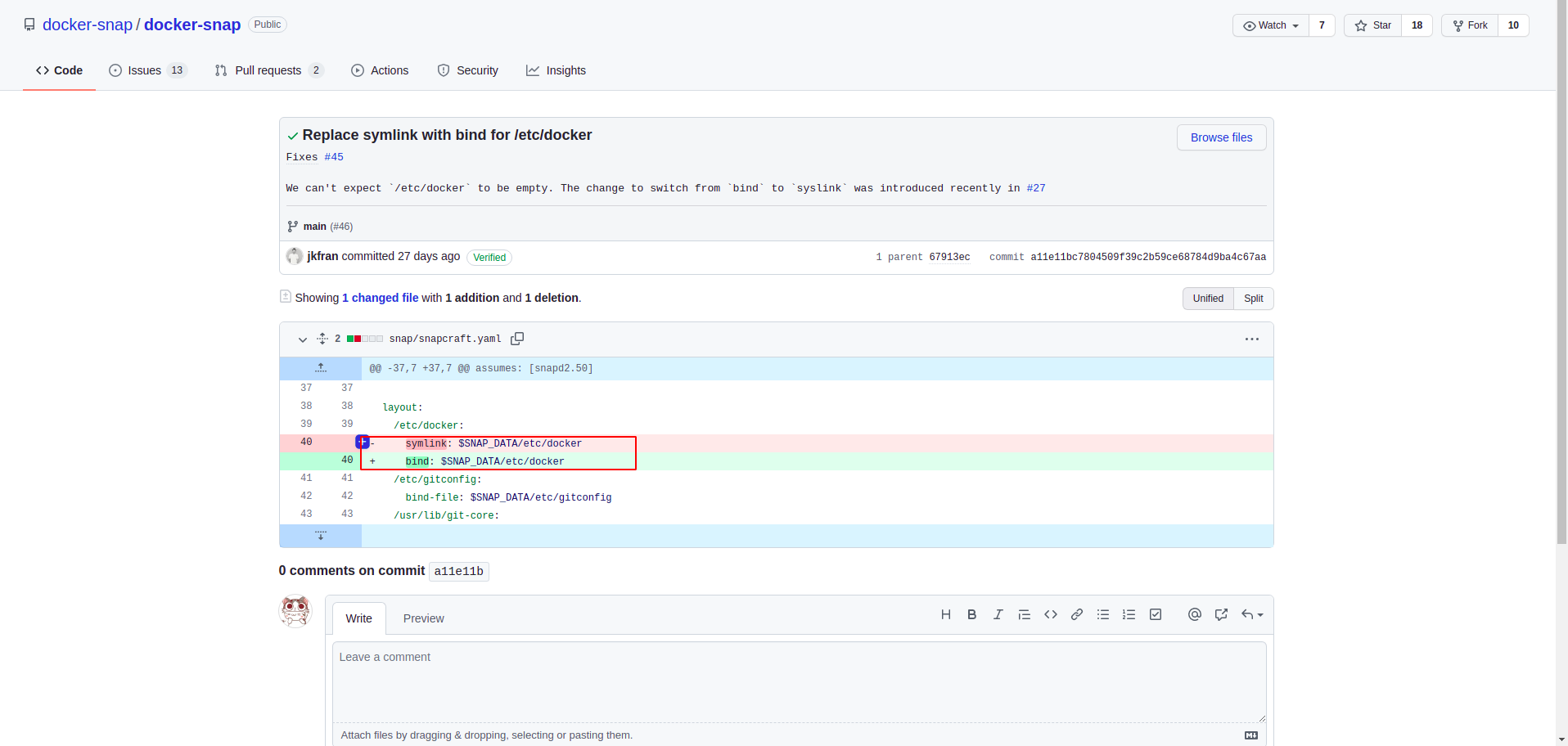This screenshot has width=1568, height=746.
Task: View the 7 watchers count
Action: click(x=1322, y=25)
